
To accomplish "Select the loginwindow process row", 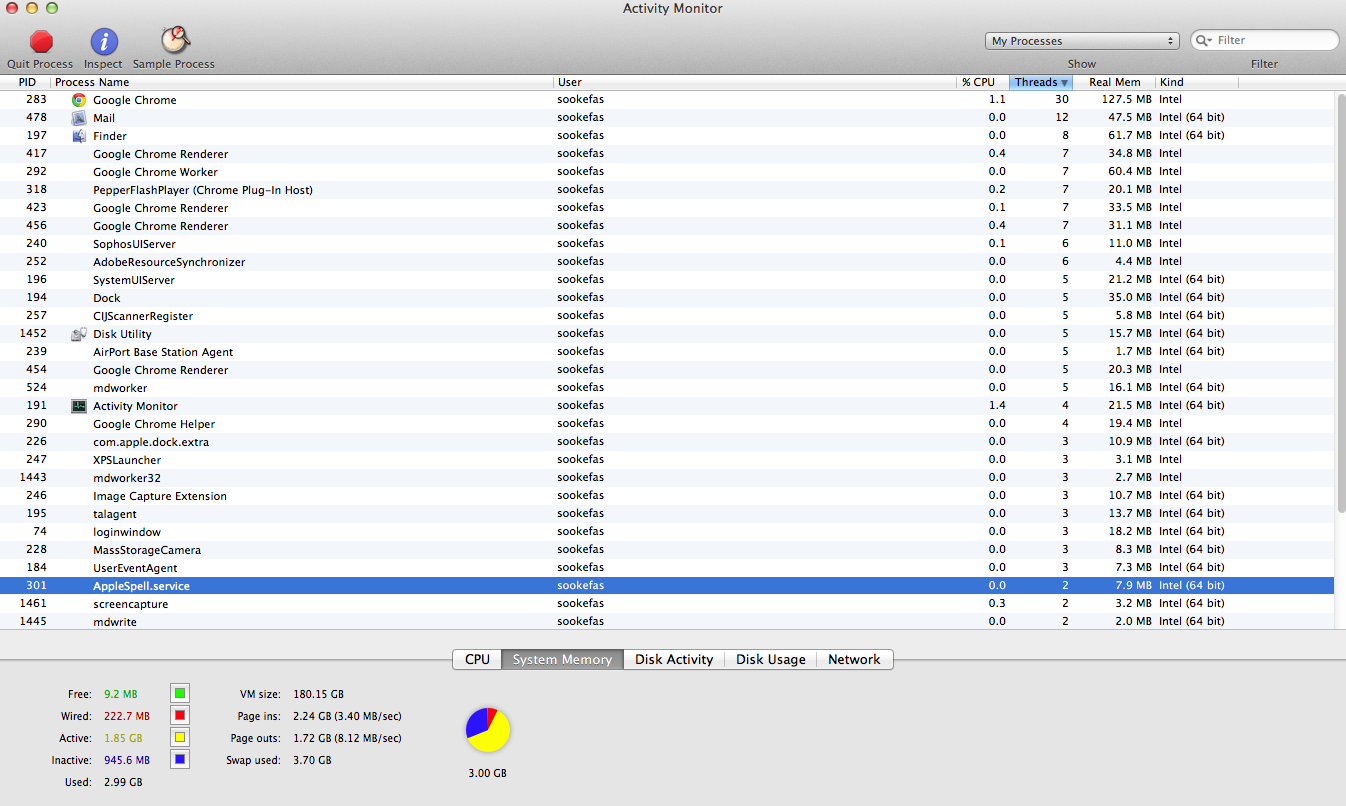I will pos(667,532).
